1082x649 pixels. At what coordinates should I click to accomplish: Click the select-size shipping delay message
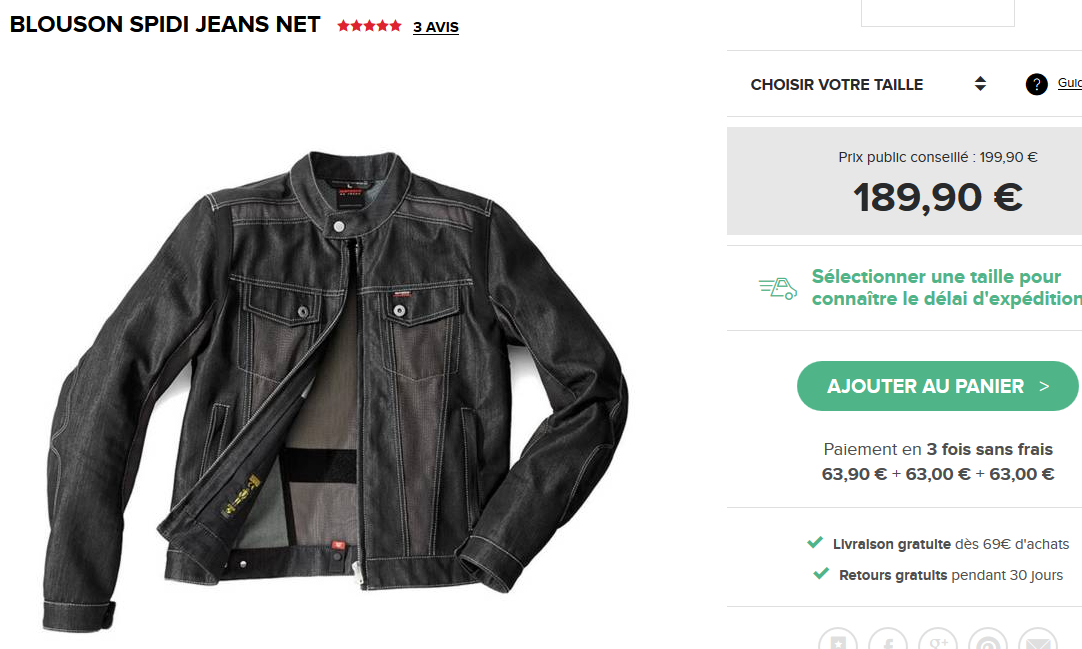(x=947, y=288)
